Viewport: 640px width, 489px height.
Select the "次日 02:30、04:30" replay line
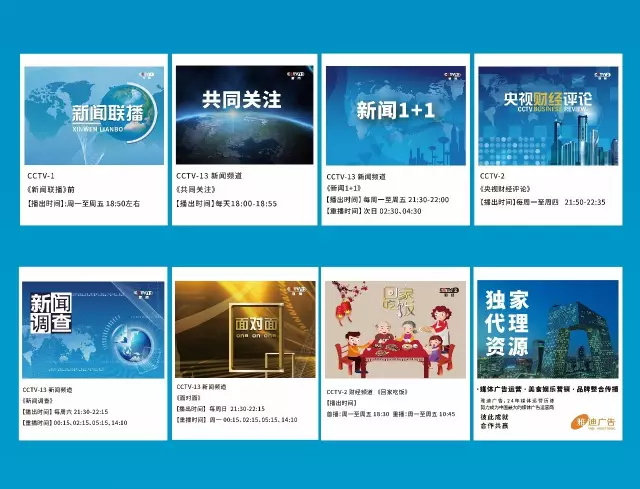coord(392,211)
